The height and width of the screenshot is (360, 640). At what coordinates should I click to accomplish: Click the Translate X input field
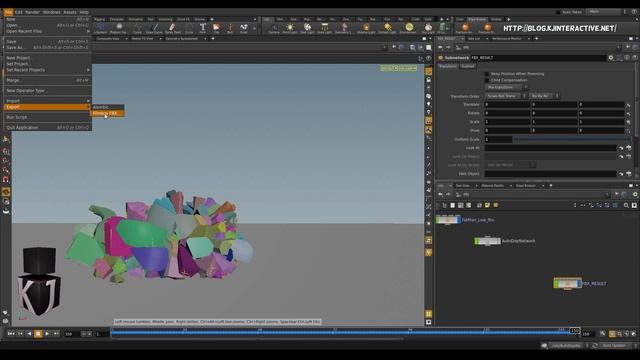coord(507,104)
